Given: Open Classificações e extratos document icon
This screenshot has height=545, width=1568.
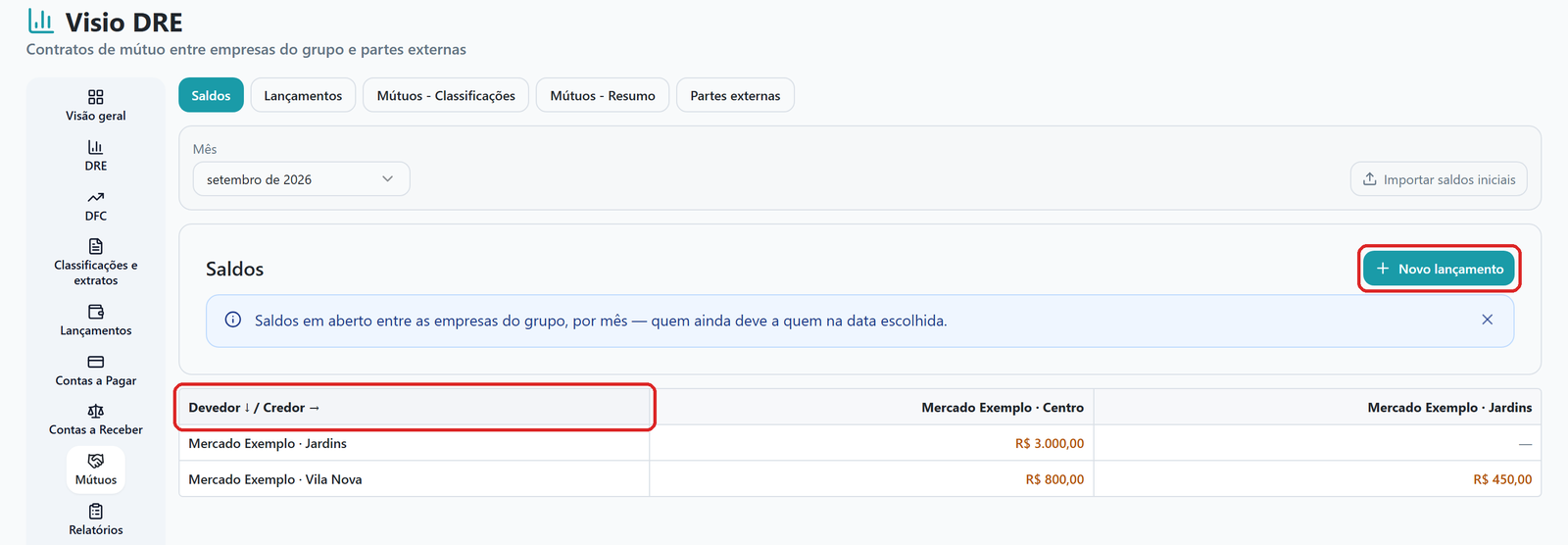Looking at the screenshot, I should pos(96,246).
